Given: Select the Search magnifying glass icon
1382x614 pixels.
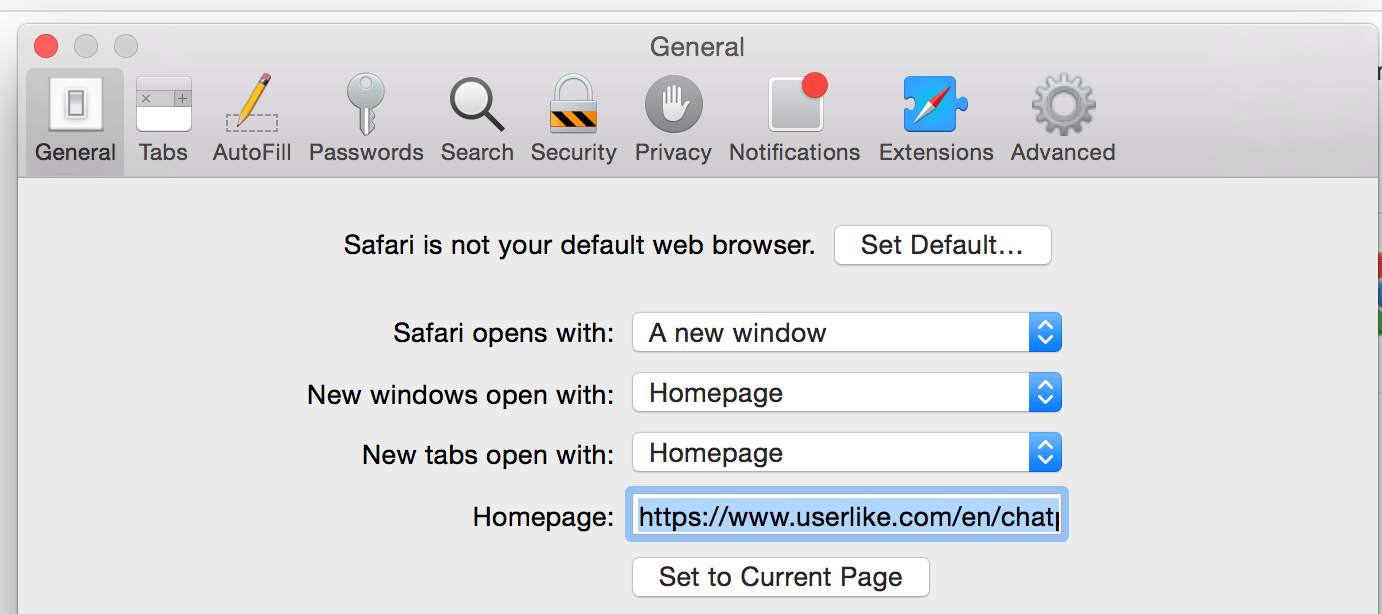Looking at the screenshot, I should tap(477, 120).
